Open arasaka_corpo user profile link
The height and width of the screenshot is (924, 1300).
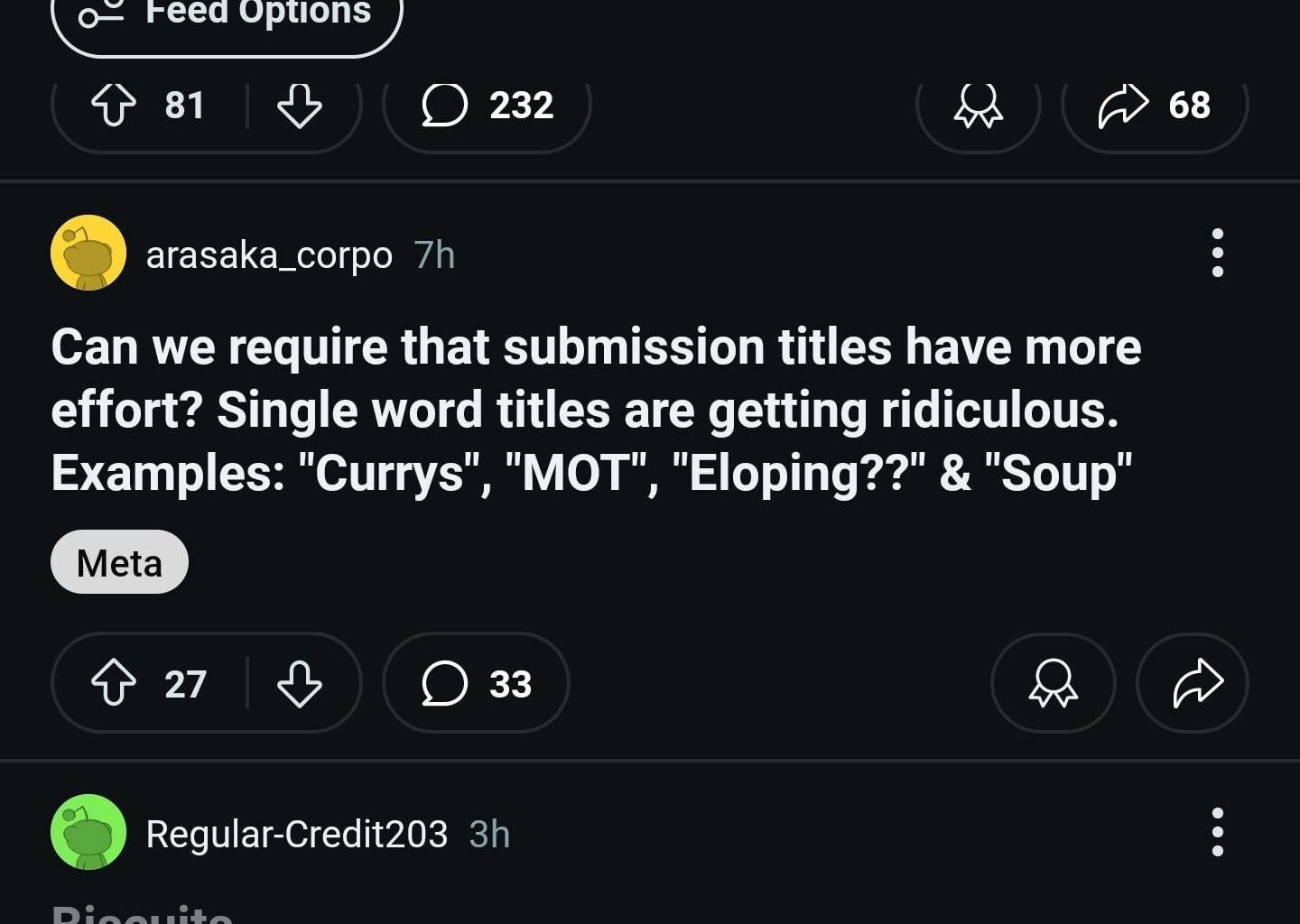click(x=269, y=255)
